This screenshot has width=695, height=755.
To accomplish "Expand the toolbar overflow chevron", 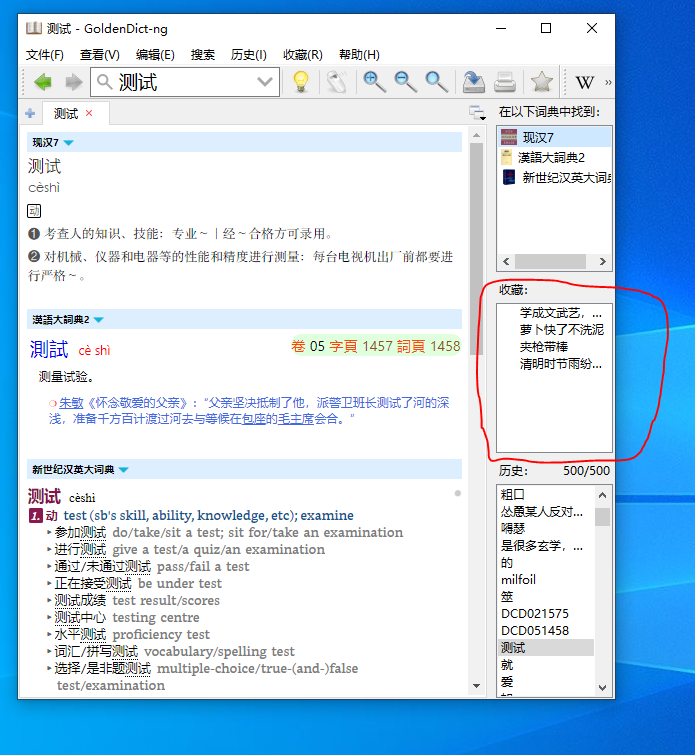I will [x=608, y=82].
